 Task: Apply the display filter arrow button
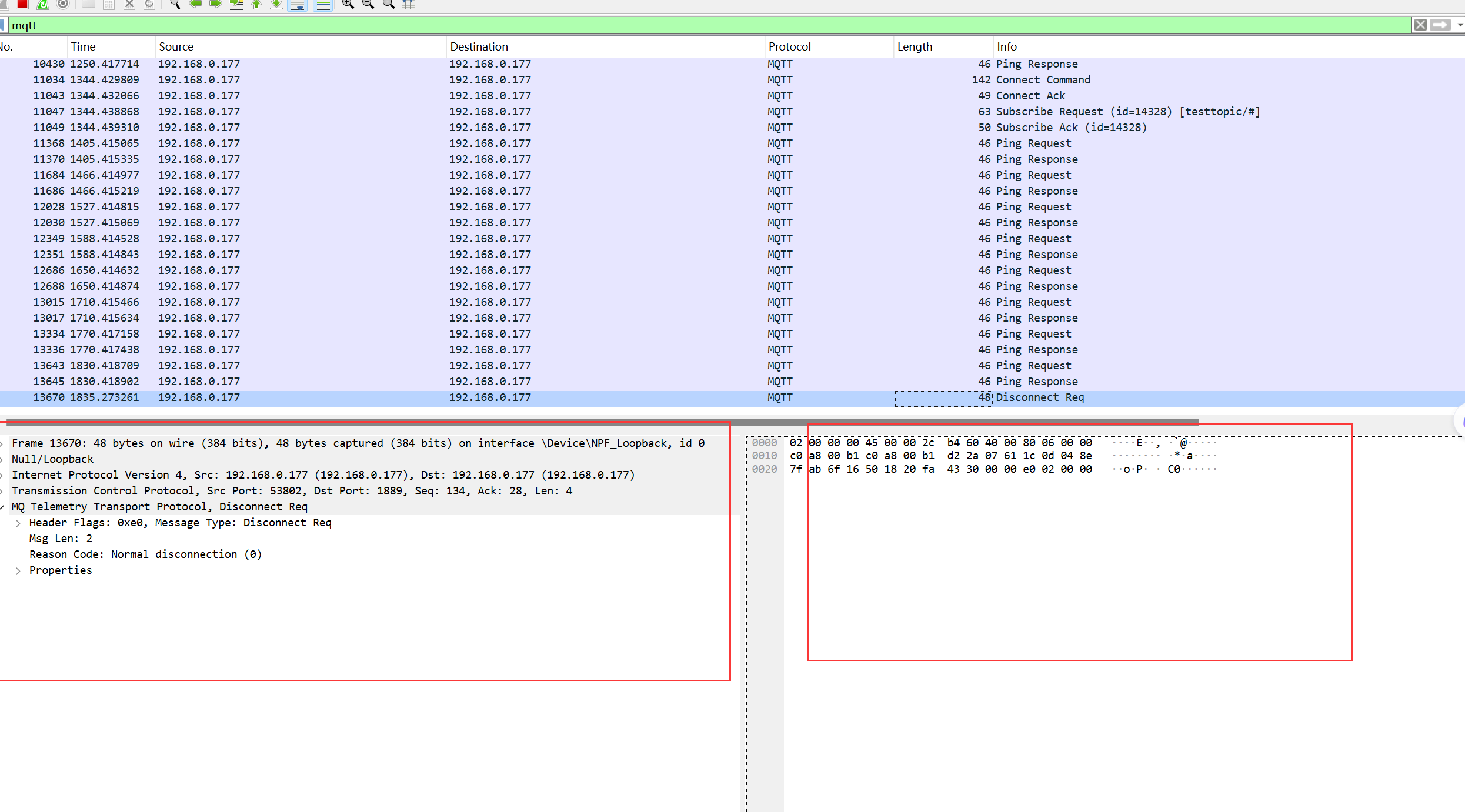[1440, 25]
